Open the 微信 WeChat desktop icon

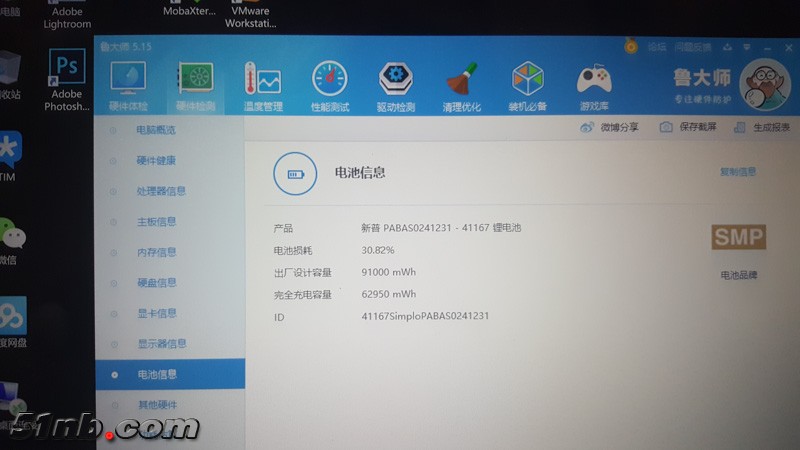(12, 241)
